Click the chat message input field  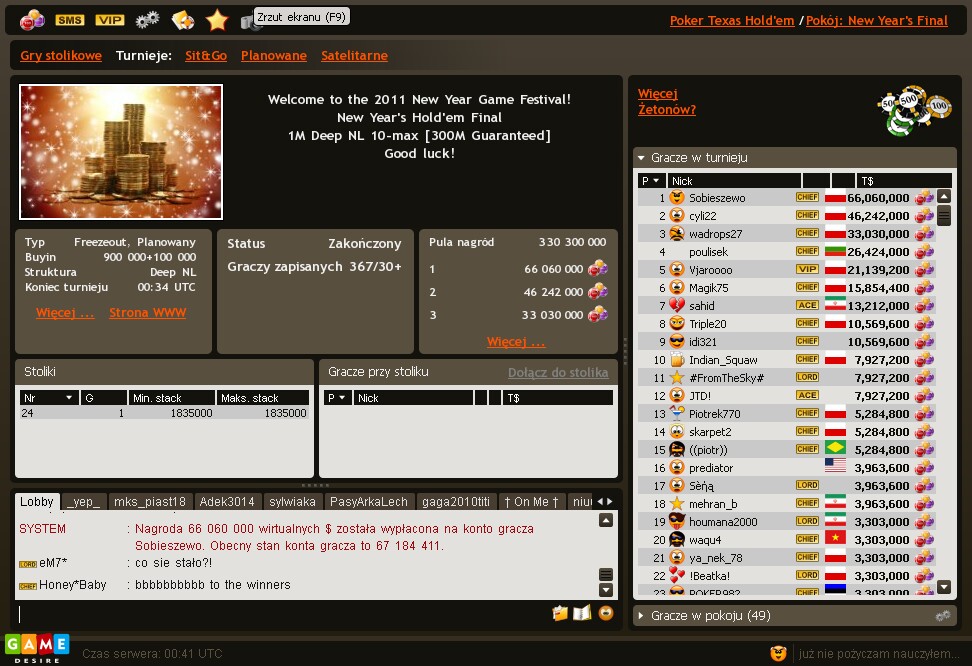pyautogui.click(x=282, y=614)
